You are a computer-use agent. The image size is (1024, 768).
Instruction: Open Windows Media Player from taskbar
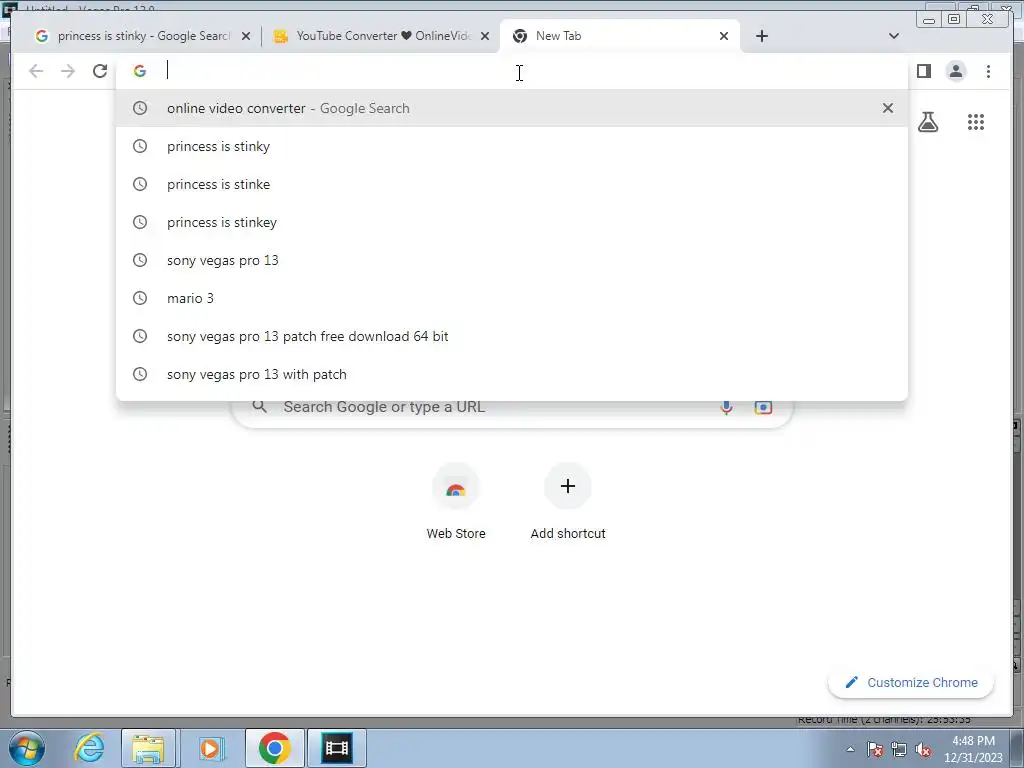pos(210,748)
